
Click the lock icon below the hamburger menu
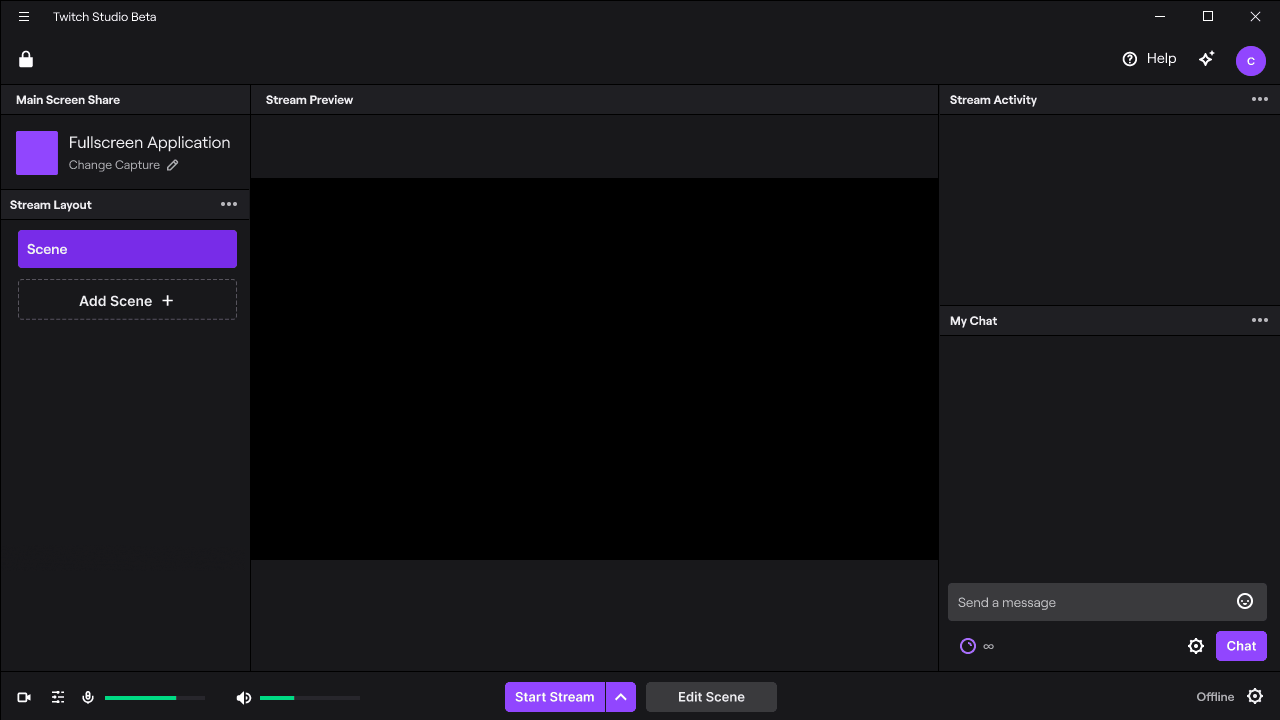tap(25, 58)
